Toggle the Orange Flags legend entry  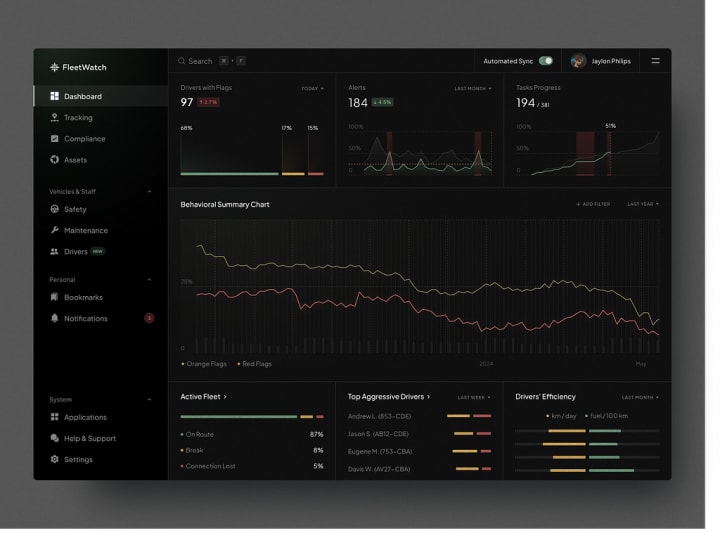click(205, 365)
